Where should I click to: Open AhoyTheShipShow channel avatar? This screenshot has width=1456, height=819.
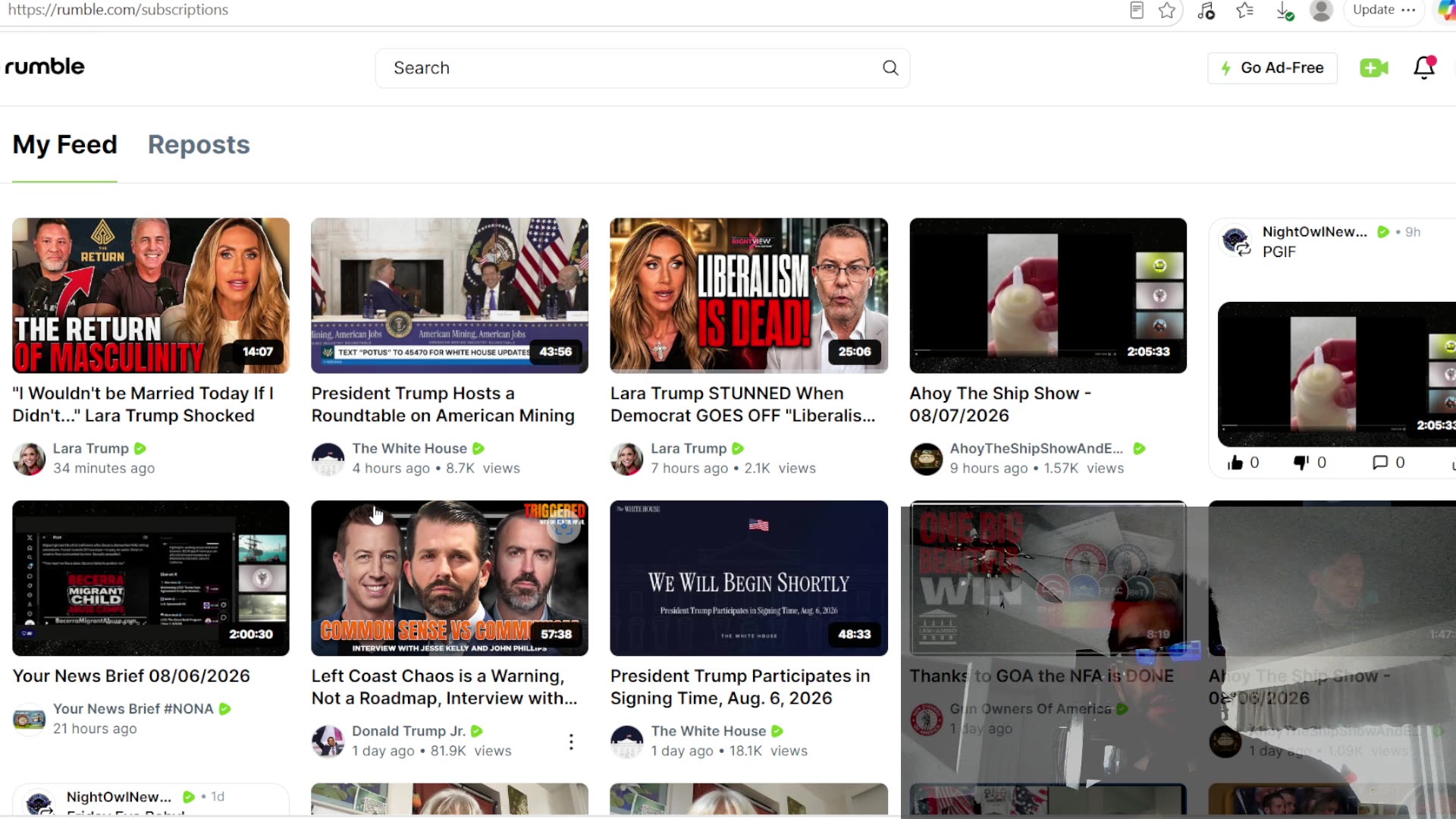(926, 459)
